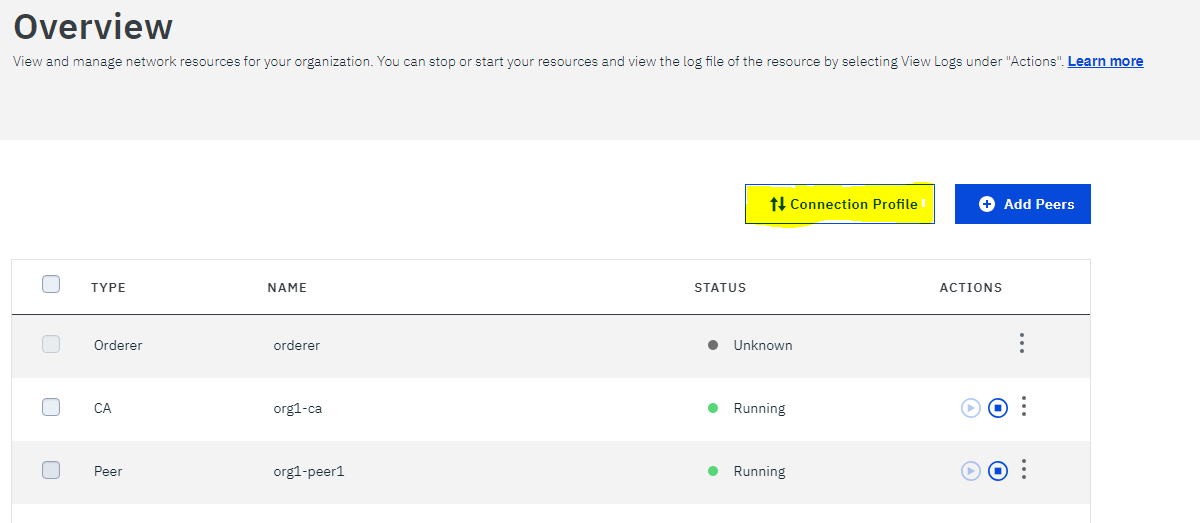1200x523 pixels.
Task: Open the org1-ca resource name
Action: [298, 408]
